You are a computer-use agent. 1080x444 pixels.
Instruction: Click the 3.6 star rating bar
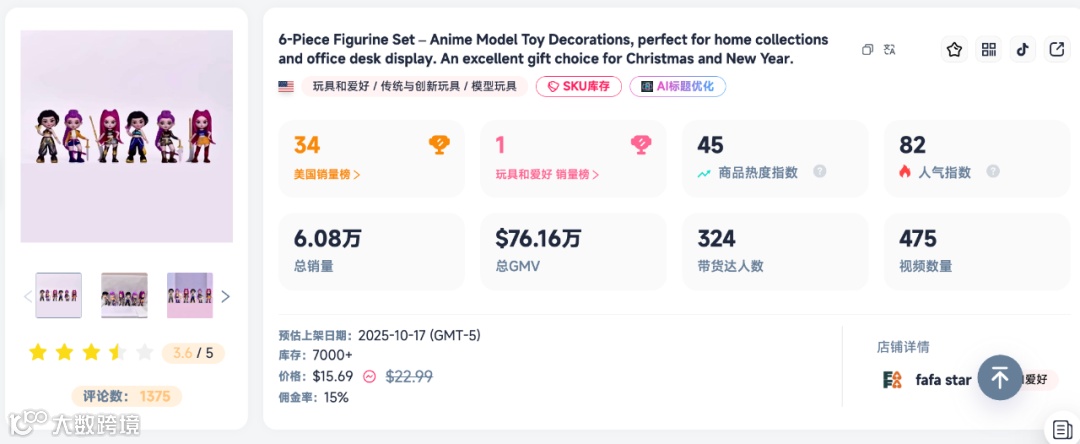[x=91, y=352]
